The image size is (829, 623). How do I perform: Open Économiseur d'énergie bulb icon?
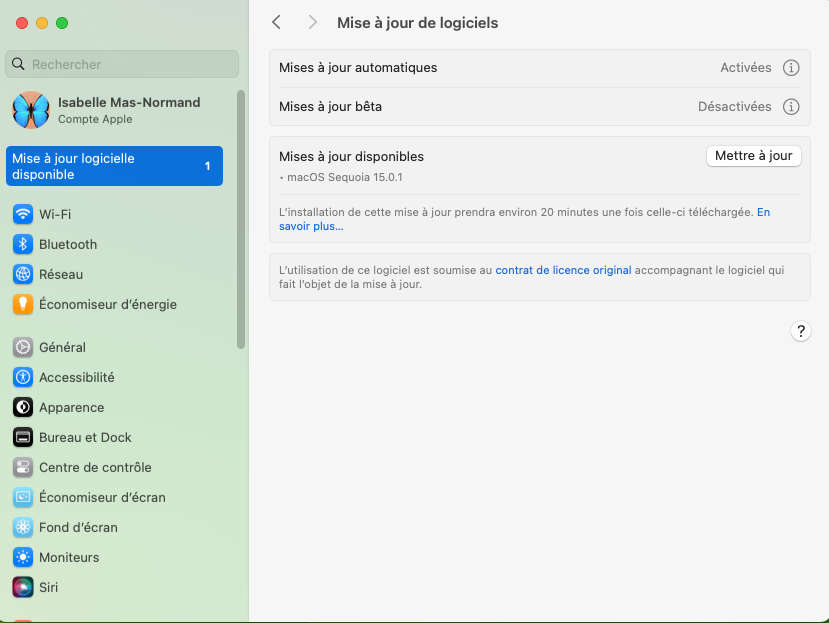click(23, 305)
